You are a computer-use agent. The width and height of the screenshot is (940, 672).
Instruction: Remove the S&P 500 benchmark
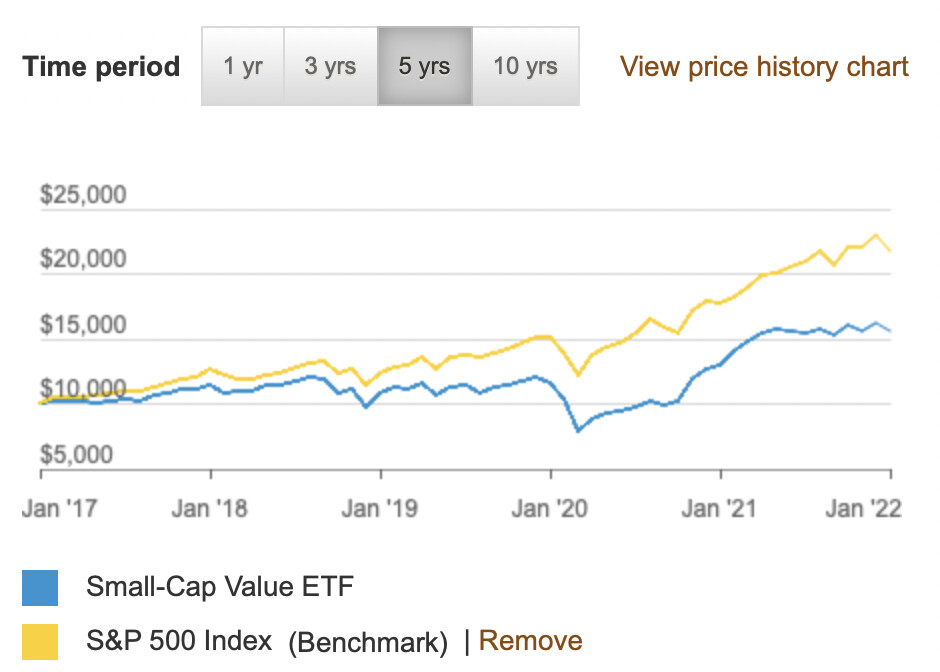click(530, 641)
